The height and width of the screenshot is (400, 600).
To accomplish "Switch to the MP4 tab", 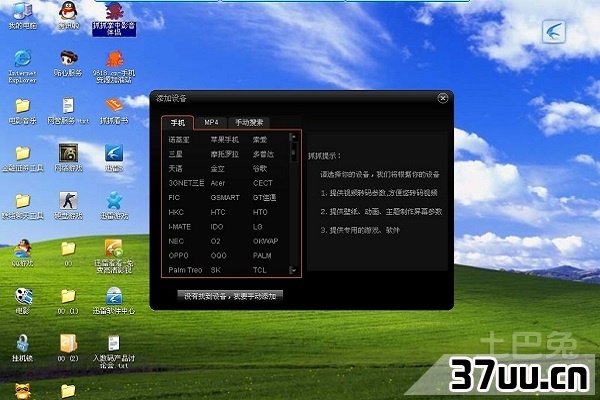I will (x=211, y=122).
